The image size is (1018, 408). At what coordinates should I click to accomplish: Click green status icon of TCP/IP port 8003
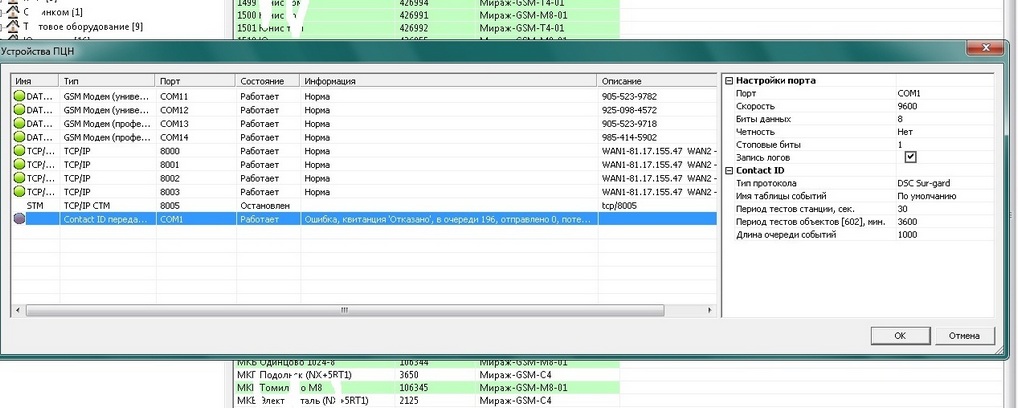click(x=19, y=191)
